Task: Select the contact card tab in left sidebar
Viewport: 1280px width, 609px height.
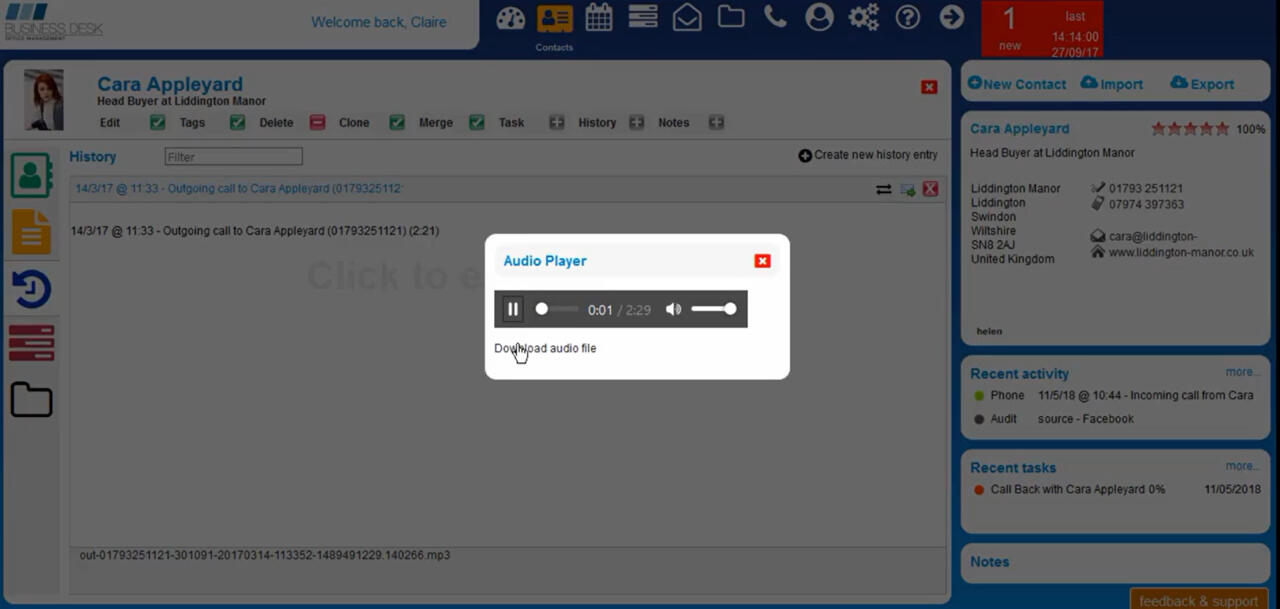Action: coord(31,175)
